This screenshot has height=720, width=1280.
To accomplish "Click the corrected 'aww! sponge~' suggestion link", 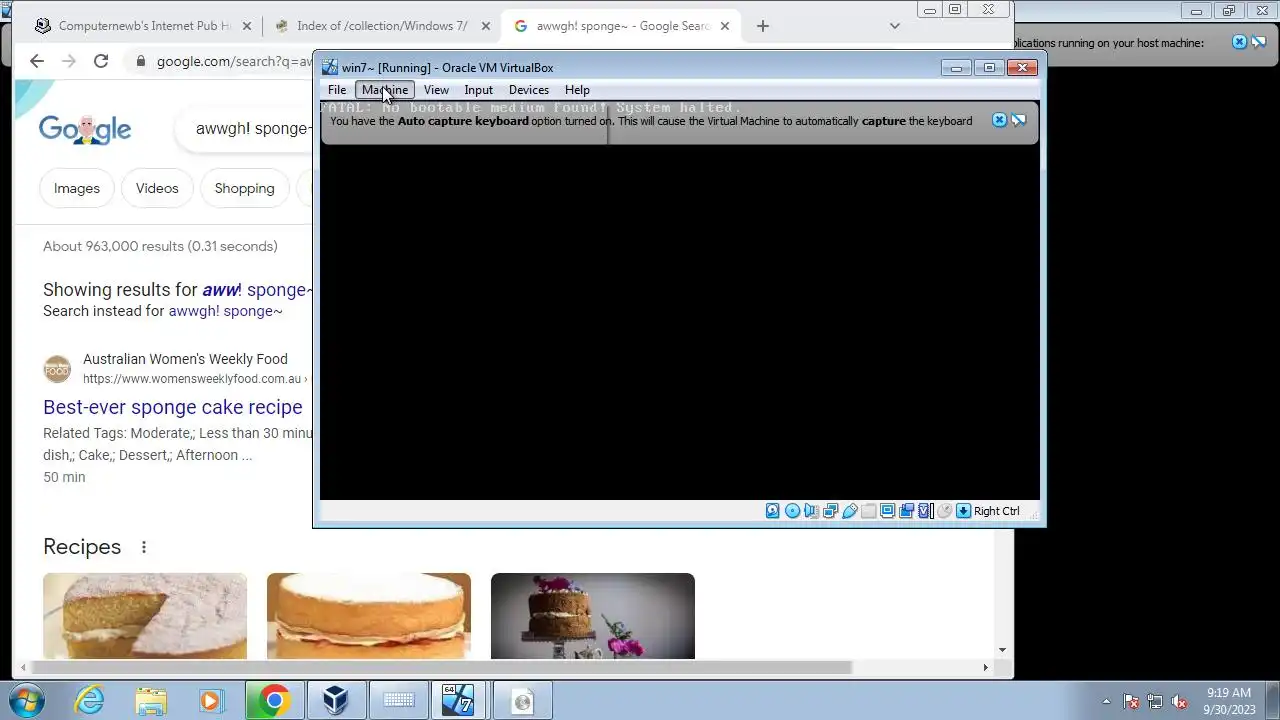I will tap(258, 290).
